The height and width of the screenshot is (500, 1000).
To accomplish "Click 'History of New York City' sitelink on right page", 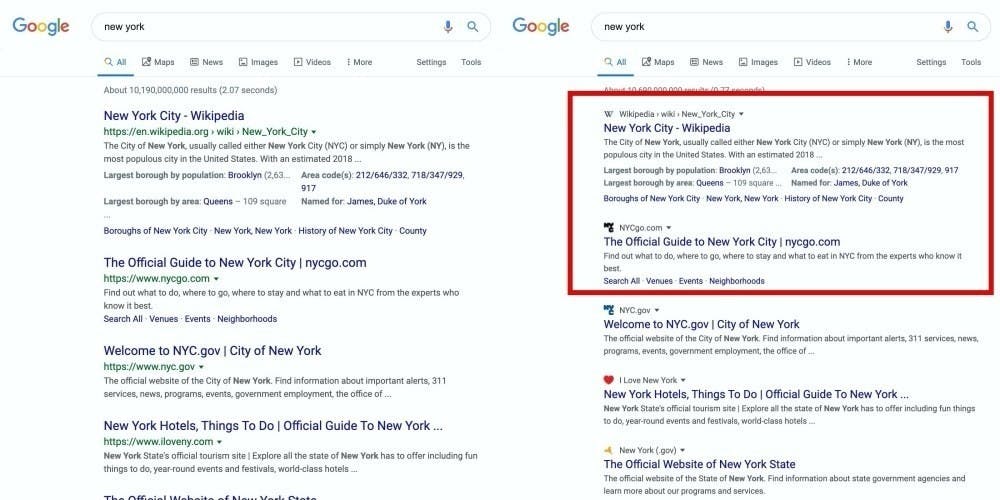I will 828,198.
